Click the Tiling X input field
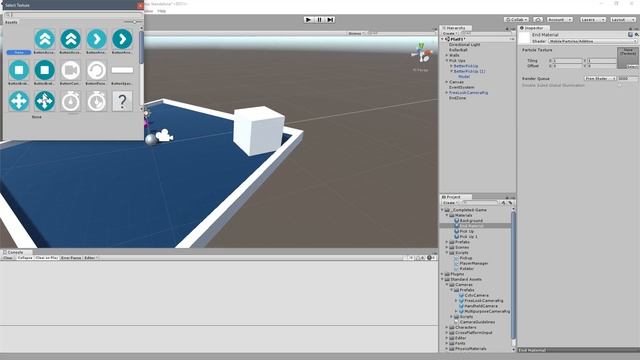640x360 pixels. pyautogui.click(x=567, y=61)
